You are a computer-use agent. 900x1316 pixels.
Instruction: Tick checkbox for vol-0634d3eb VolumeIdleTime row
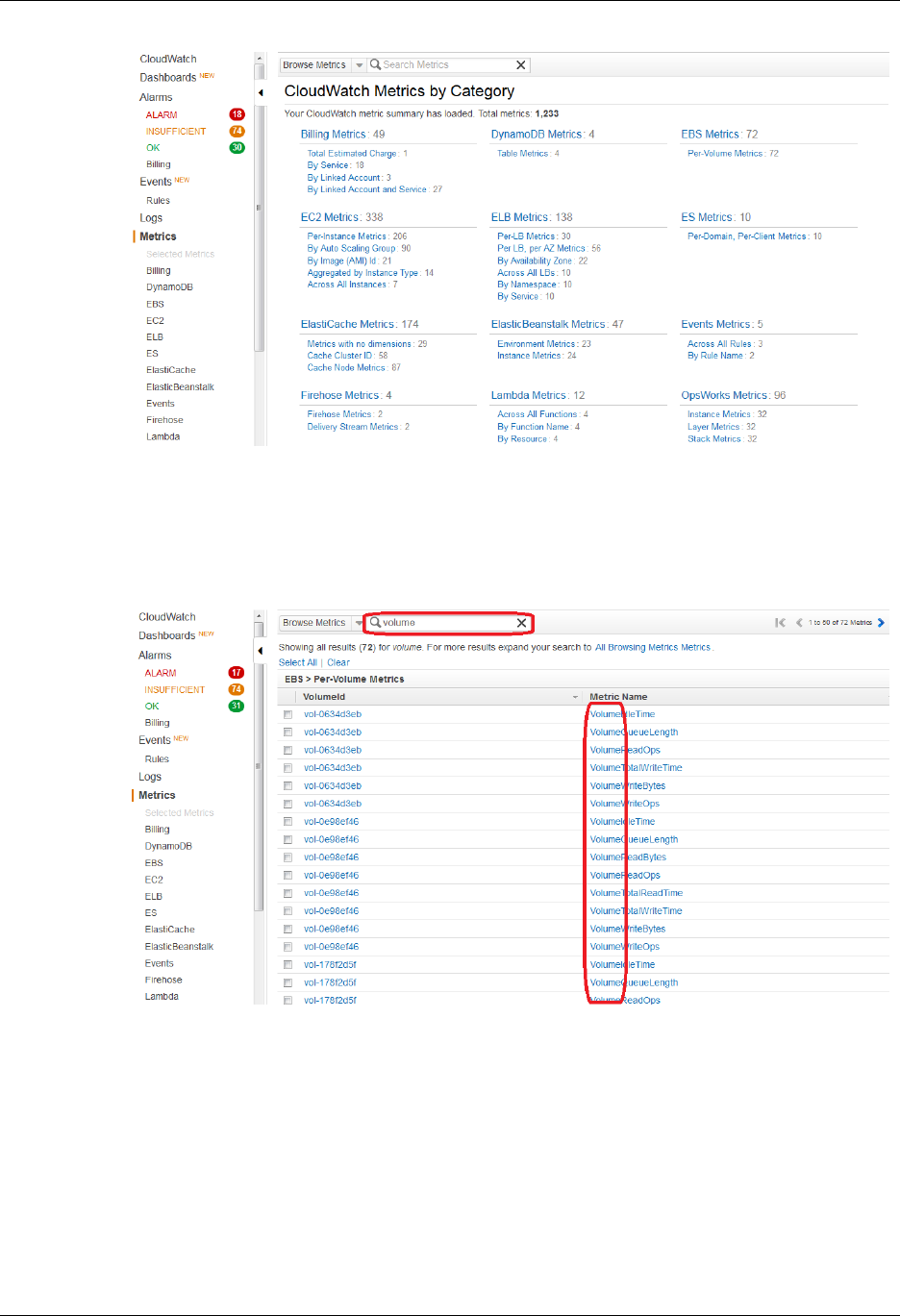(x=287, y=715)
